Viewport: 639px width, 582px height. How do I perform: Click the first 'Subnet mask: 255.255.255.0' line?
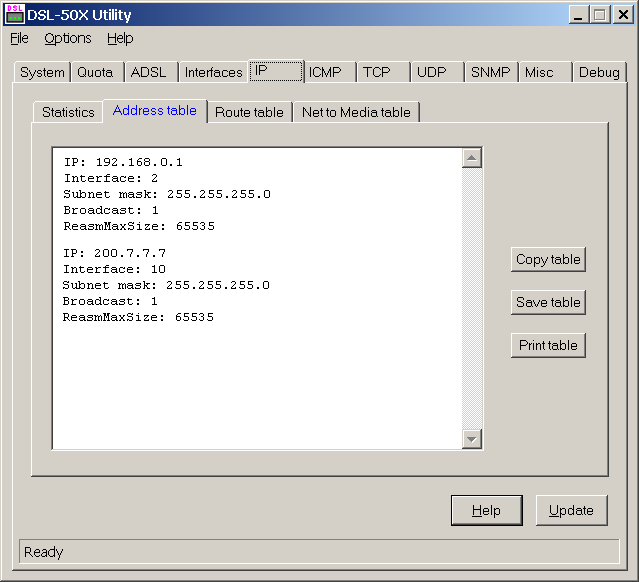tap(167, 194)
